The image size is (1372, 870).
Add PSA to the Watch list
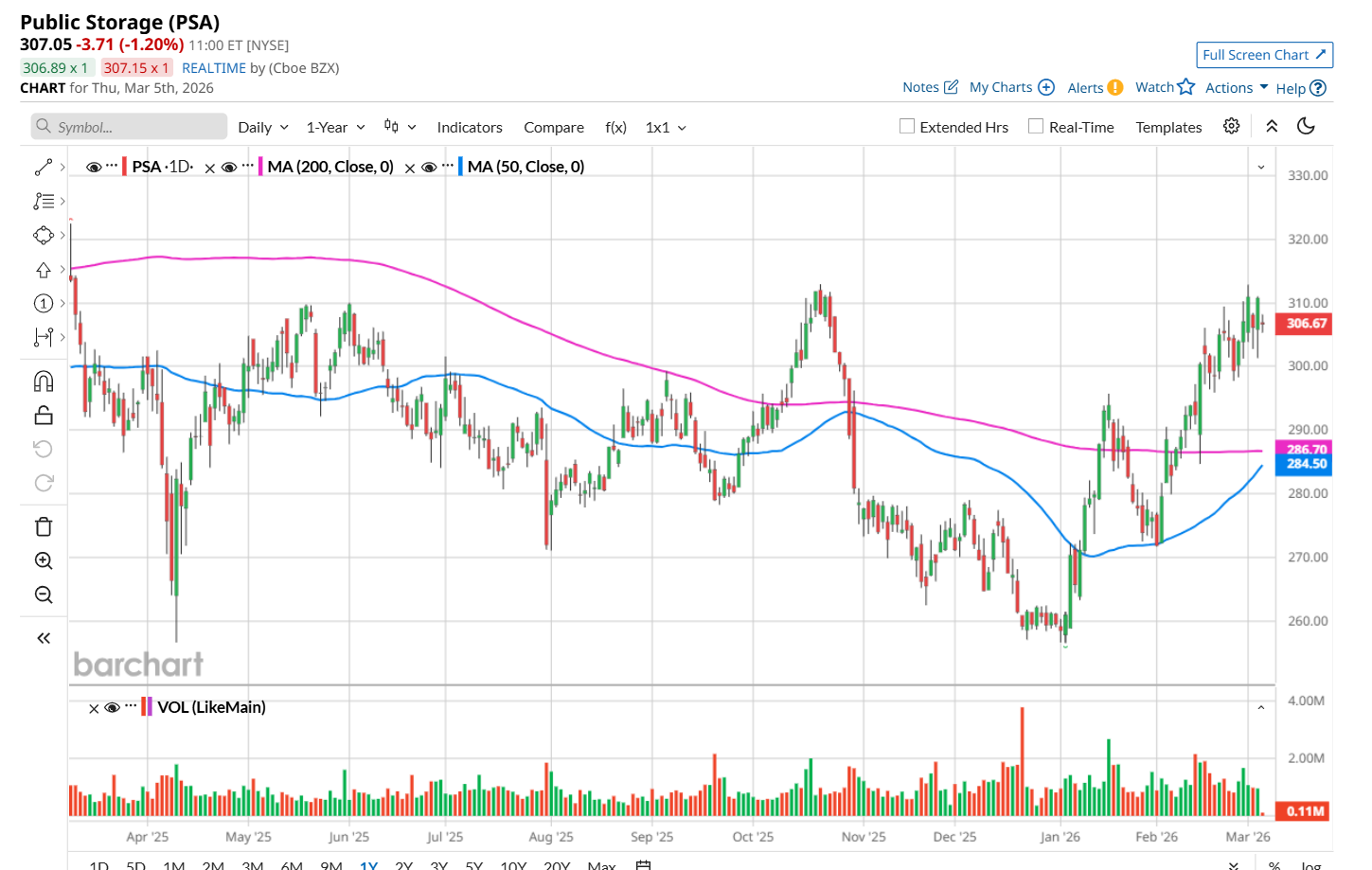tap(1165, 87)
